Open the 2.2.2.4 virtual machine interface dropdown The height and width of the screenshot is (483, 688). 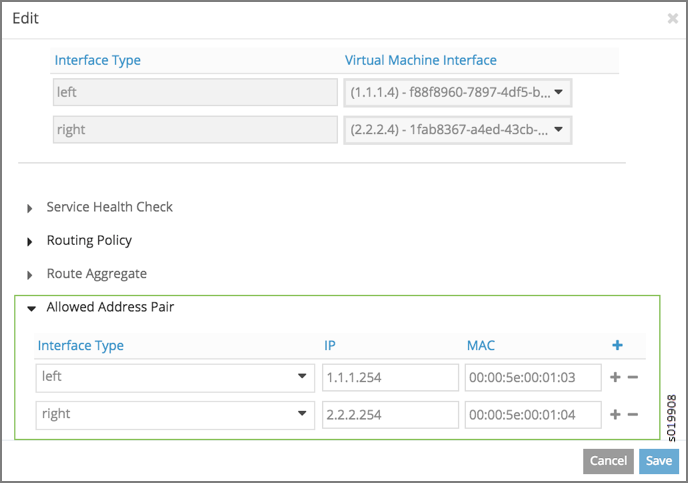pos(457,129)
